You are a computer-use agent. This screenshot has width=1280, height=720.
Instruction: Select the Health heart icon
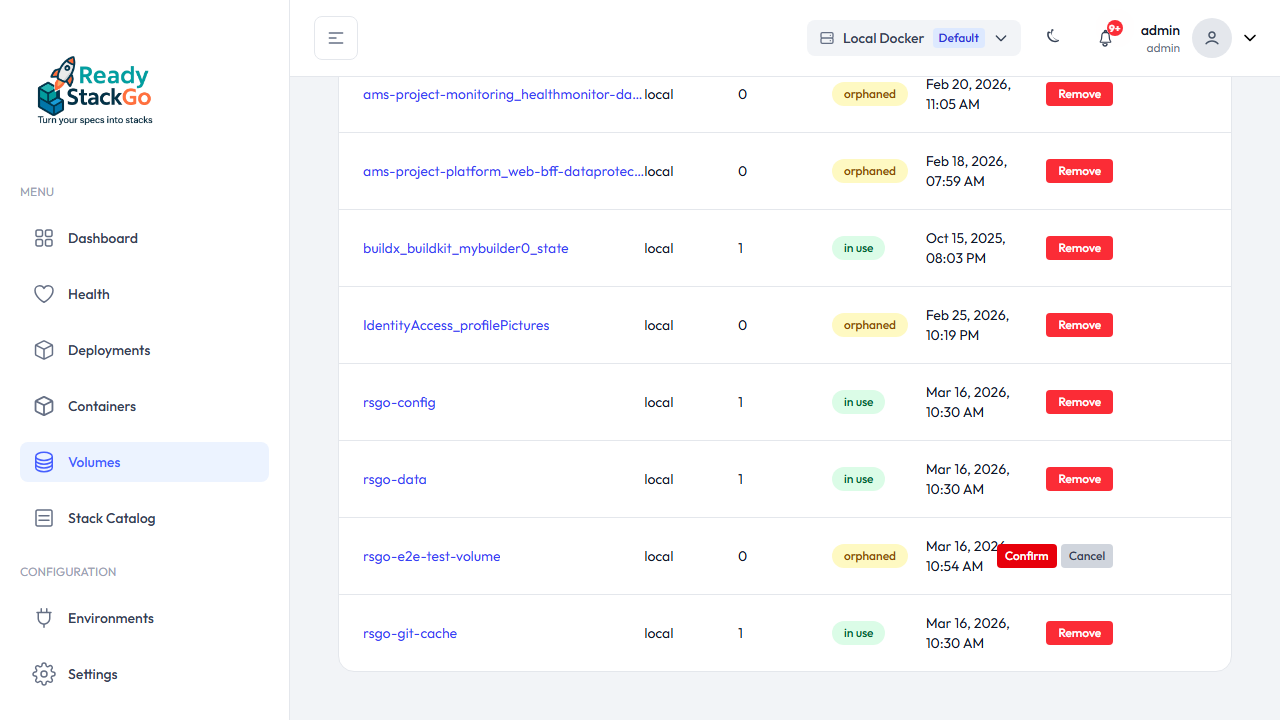(x=44, y=294)
